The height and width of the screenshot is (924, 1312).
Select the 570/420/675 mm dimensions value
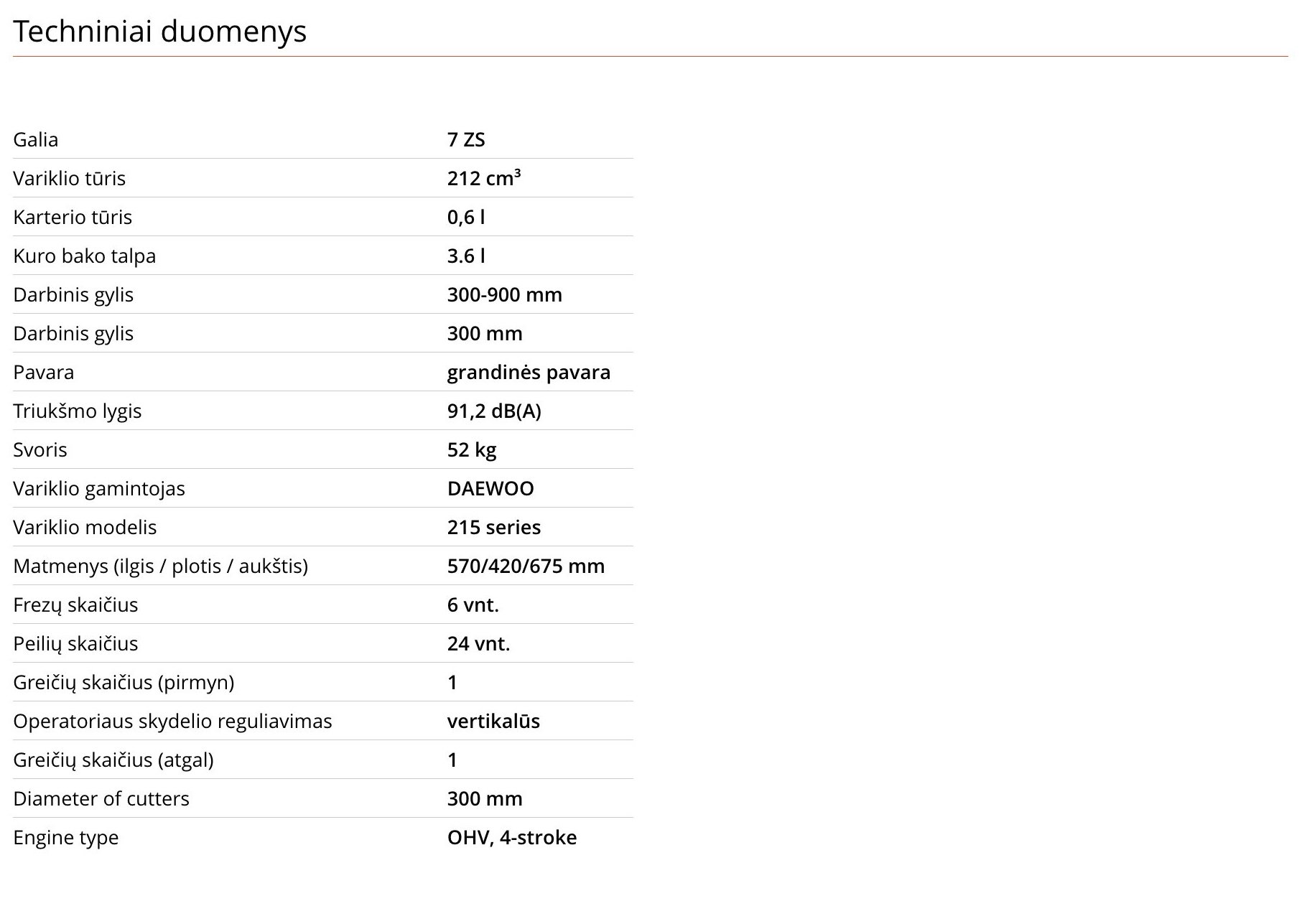coord(526,566)
